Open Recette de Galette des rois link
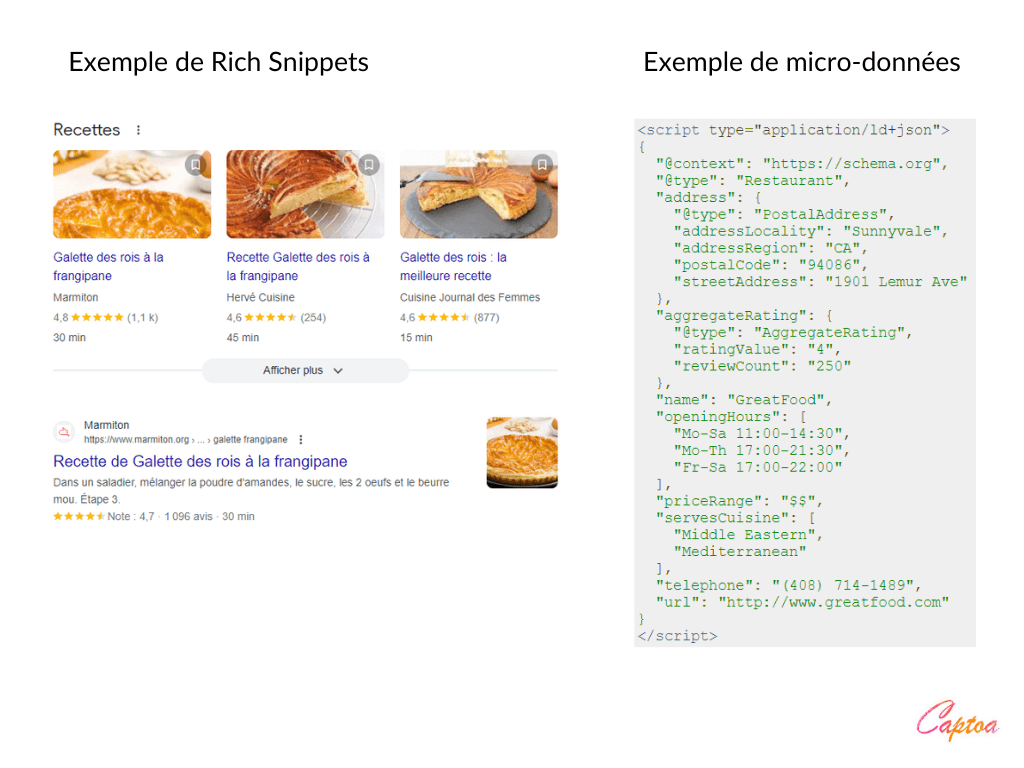Screen dimensions: 1024x768 200,461
